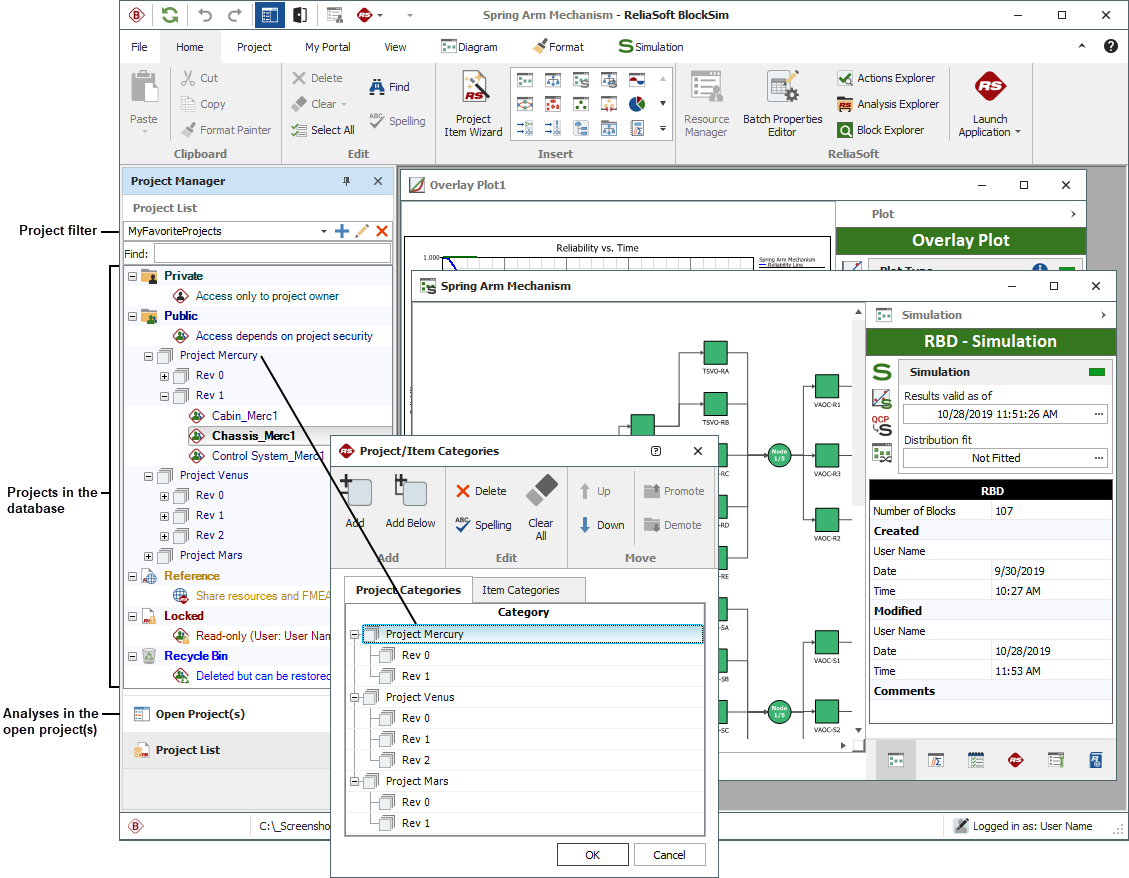This screenshot has height=878, width=1129.
Task: Switch to the Item Categories tab
Action: (520, 590)
